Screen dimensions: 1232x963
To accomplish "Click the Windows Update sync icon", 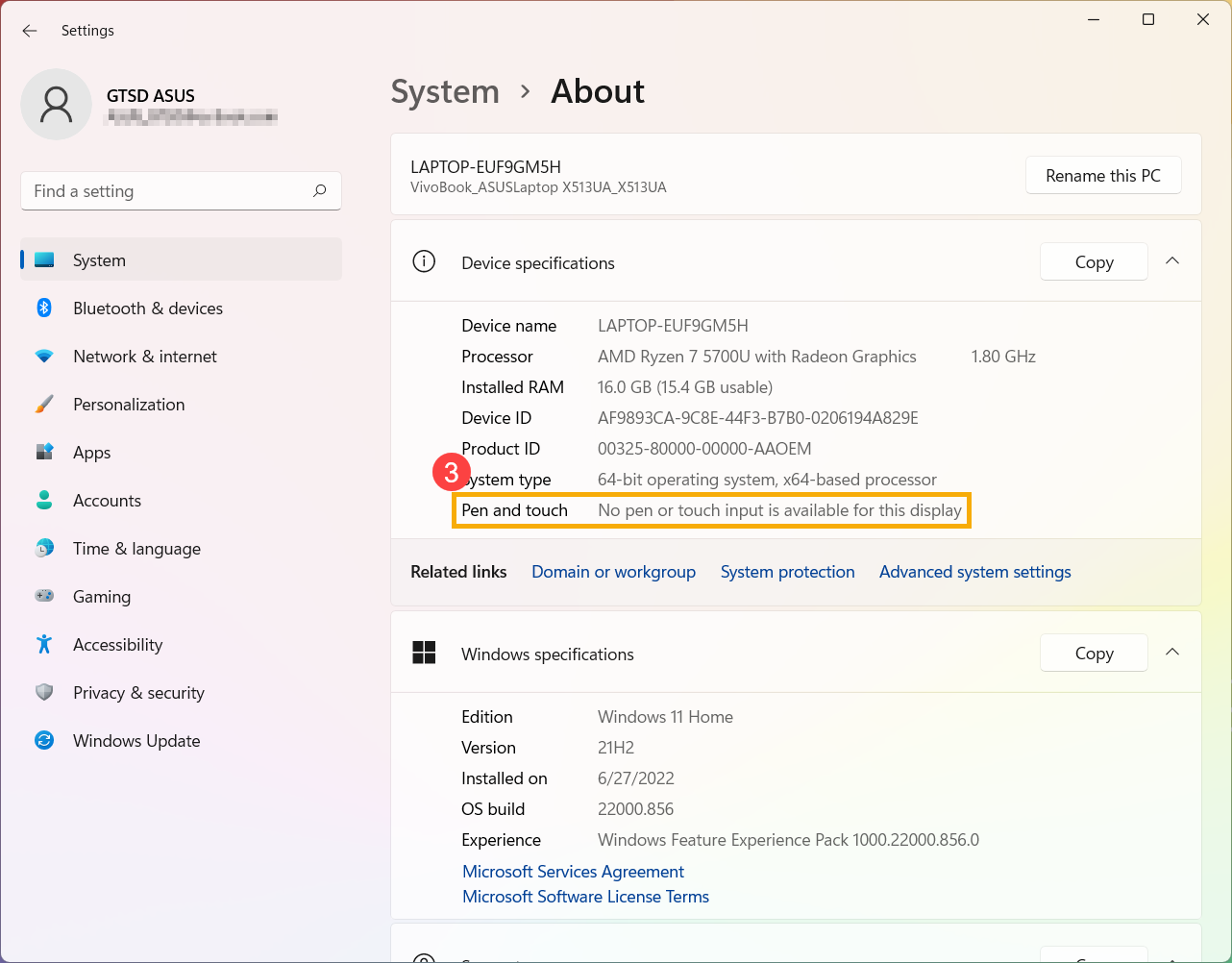I will pos(44,740).
